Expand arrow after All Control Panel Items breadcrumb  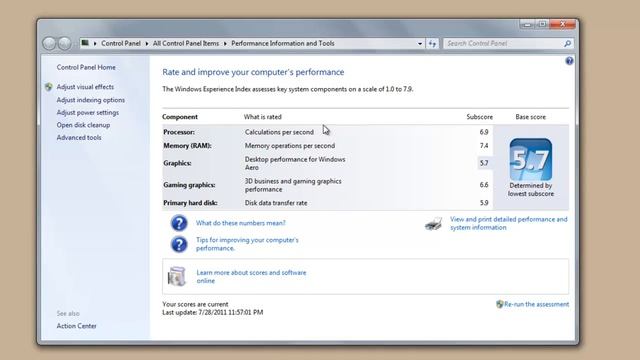225,43
